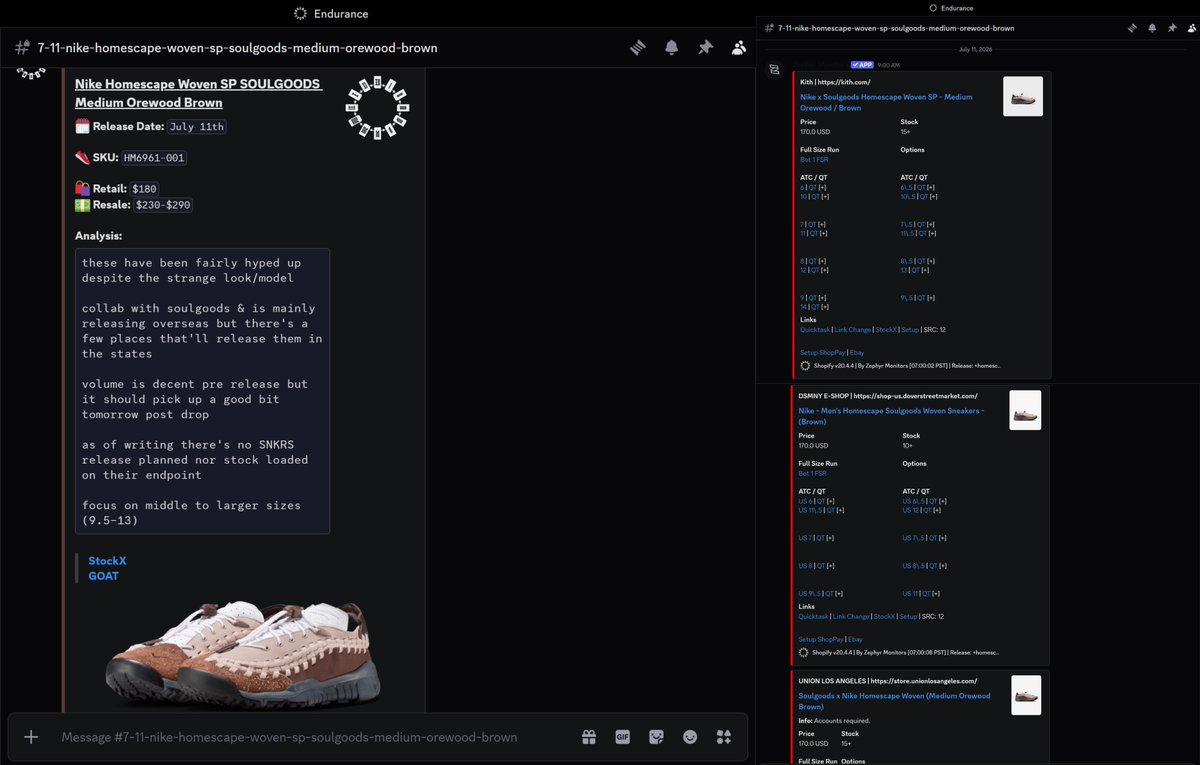1200x765 pixels.
Task: Open the StockX link in left embed
Action: tap(107, 561)
